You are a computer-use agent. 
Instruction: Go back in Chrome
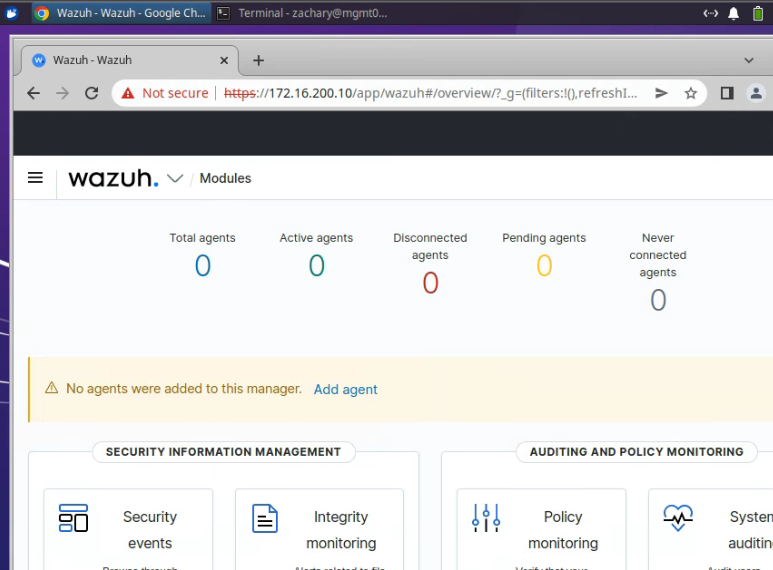coord(33,93)
